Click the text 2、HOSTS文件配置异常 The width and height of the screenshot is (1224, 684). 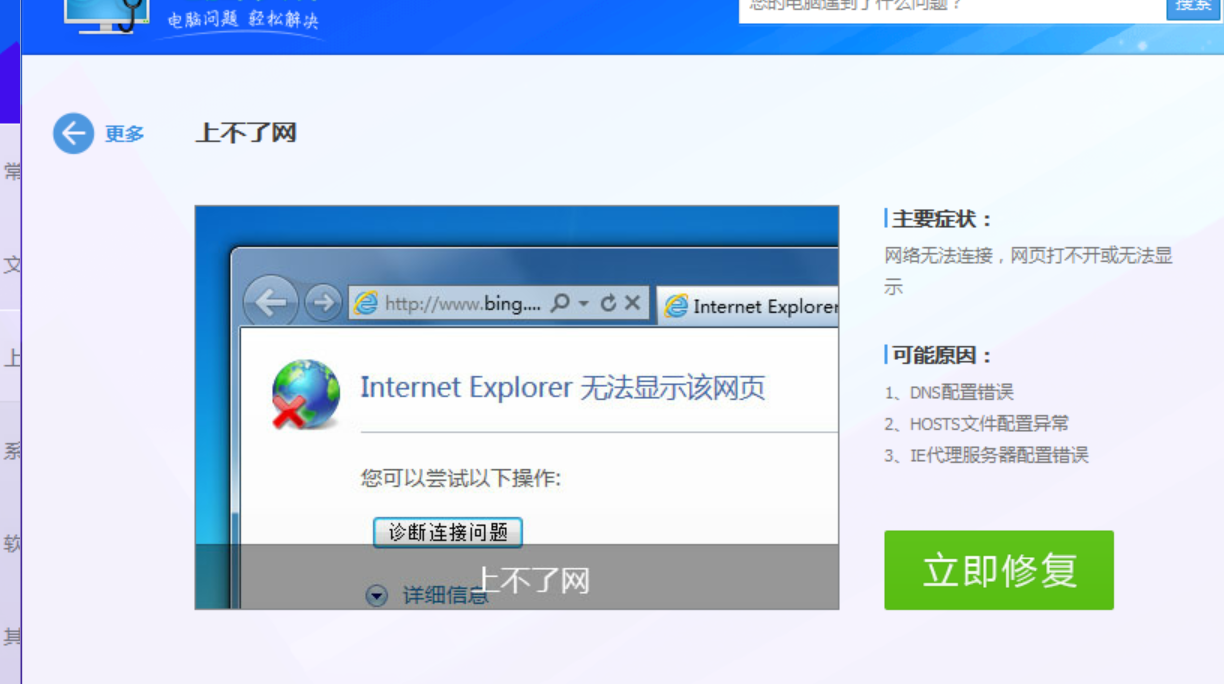coord(976,424)
